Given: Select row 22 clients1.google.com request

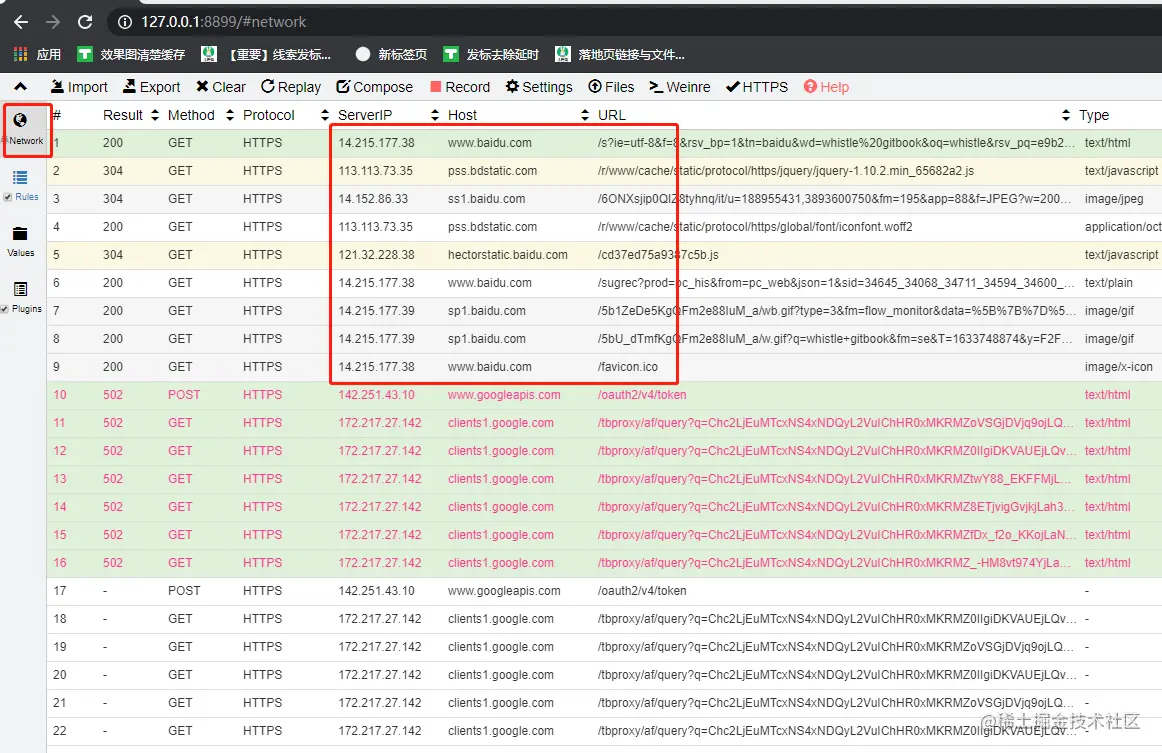Looking at the screenshot, I should click(x=604, y=732).
